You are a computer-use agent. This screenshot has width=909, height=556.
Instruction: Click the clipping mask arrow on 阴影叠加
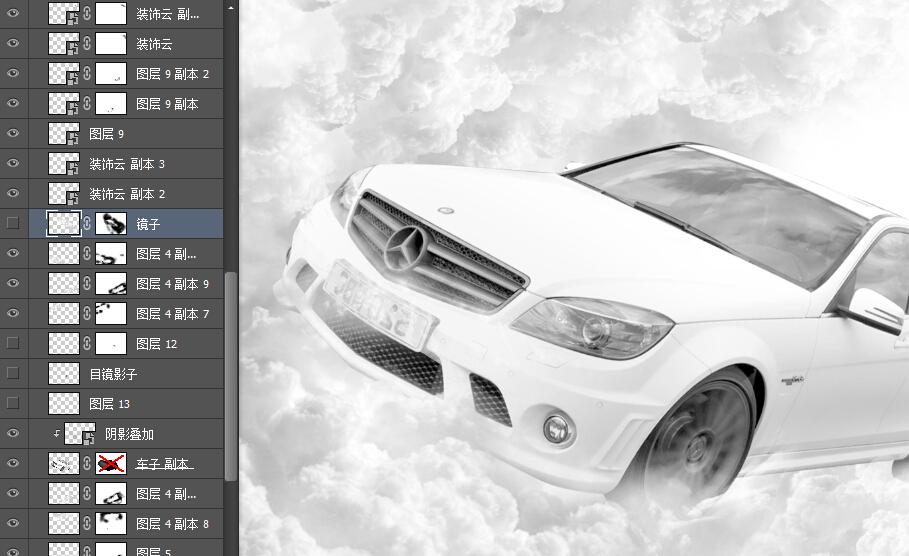tap(56, 433)
